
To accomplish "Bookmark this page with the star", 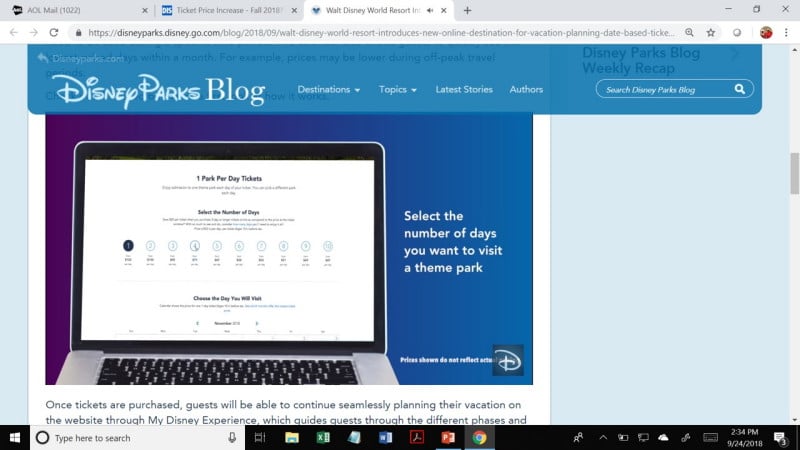I will pyautogui.click(x=711, y=33).
